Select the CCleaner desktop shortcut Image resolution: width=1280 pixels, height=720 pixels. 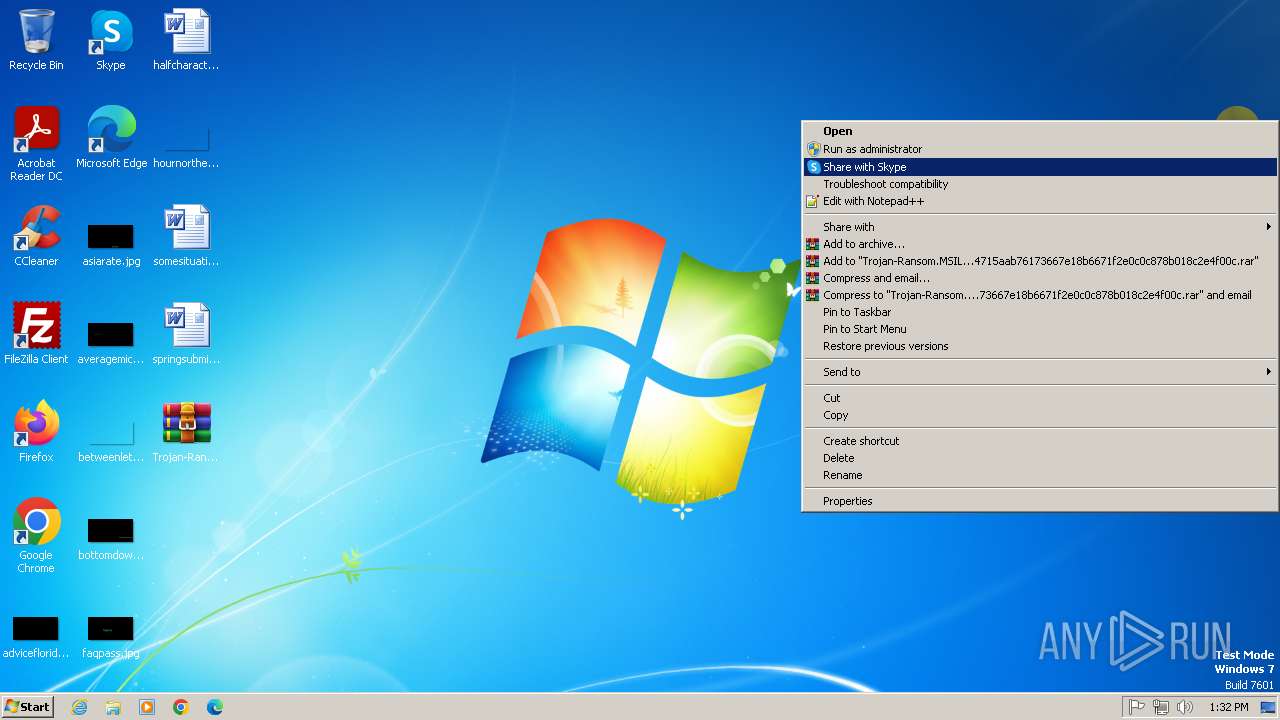coord(36,236)
